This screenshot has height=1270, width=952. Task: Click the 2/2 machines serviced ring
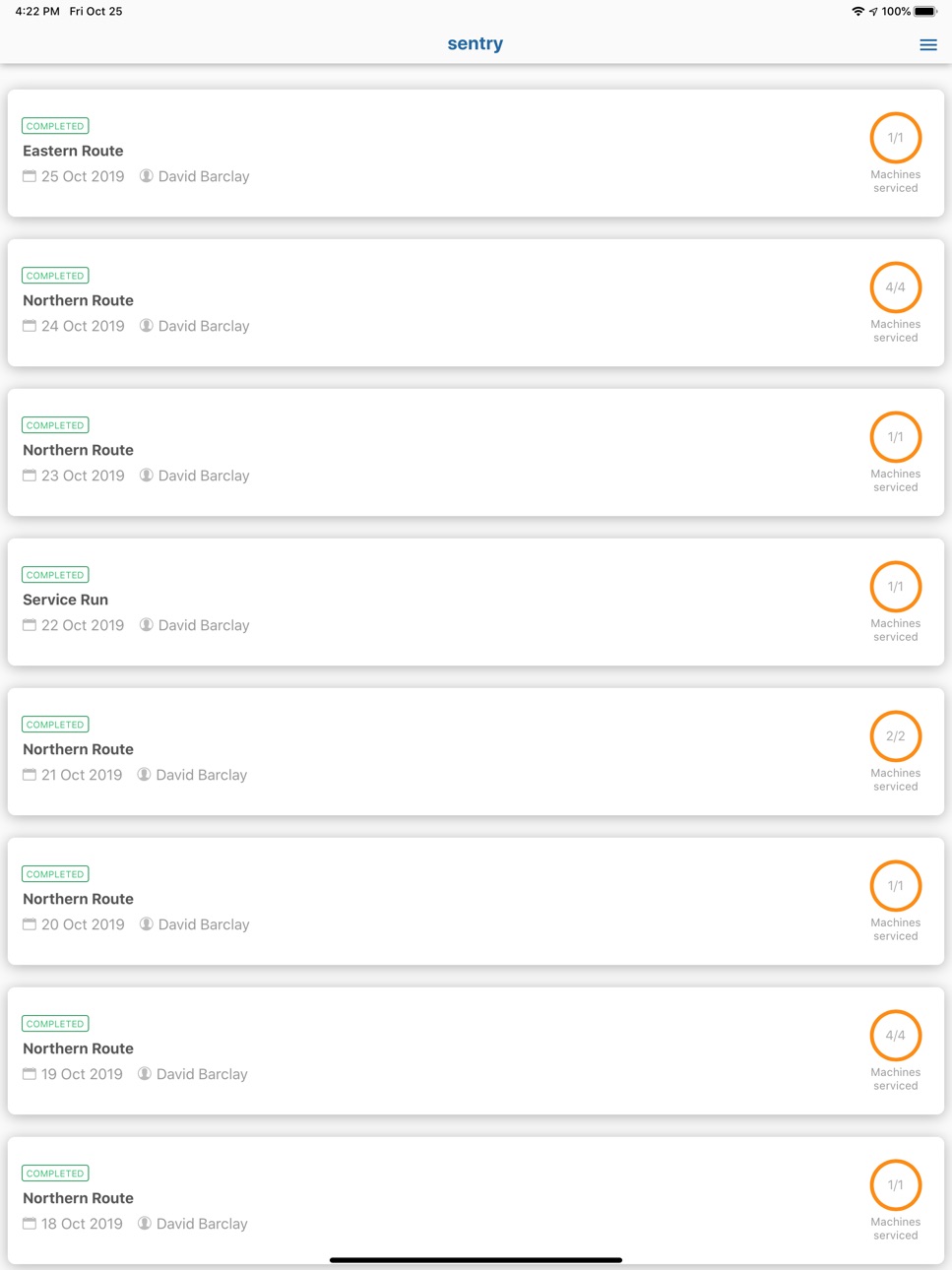[x=895, y=736]
